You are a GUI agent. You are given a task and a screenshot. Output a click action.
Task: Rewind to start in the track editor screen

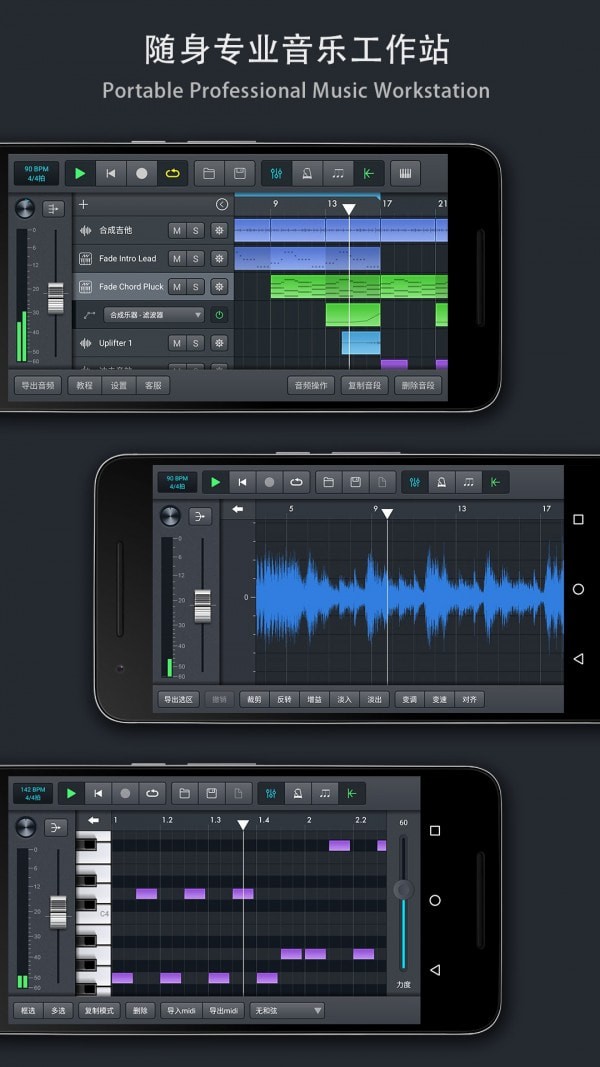point(111,174)
